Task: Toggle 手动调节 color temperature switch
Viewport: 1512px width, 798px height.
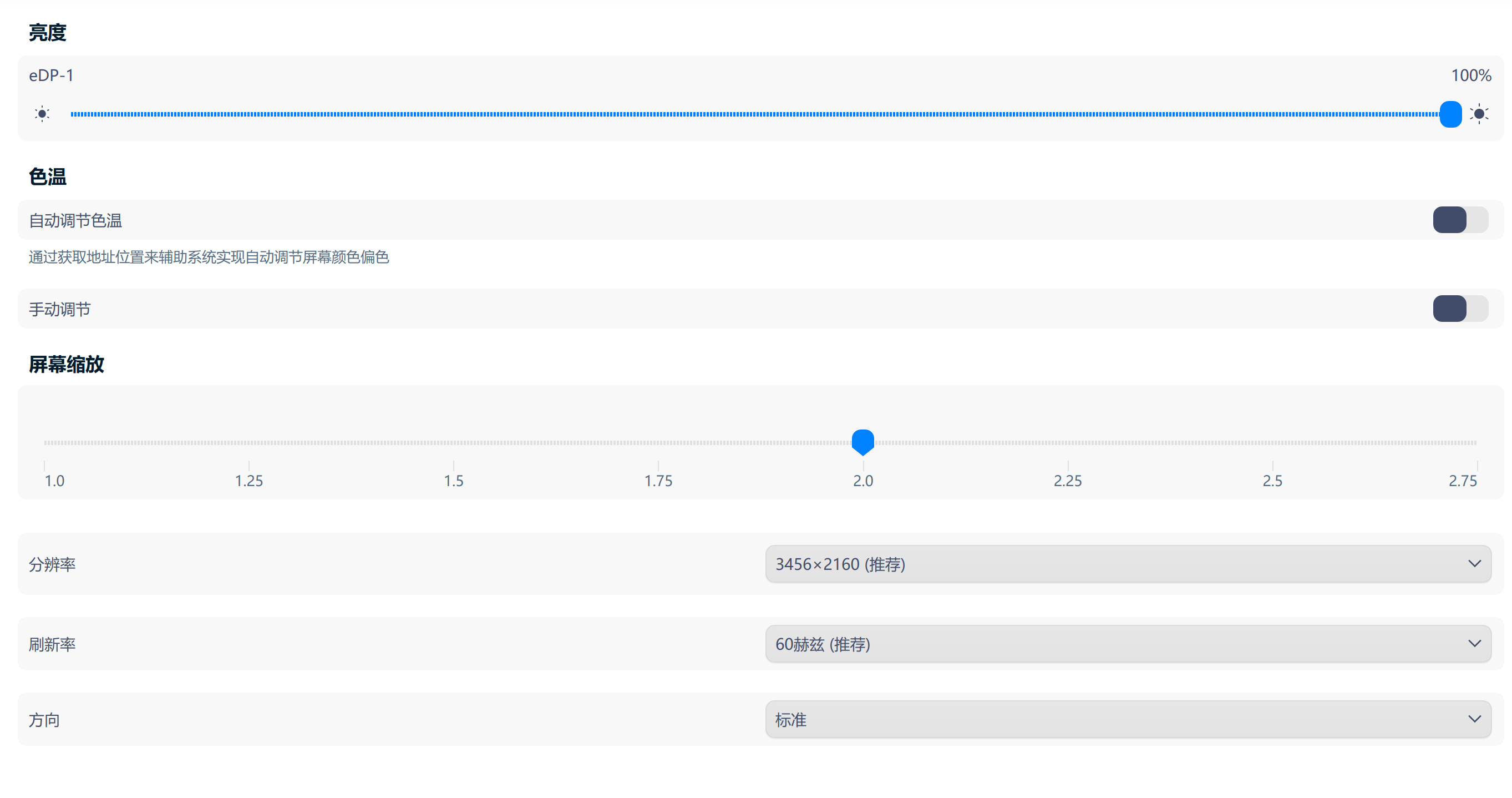Action: click(x=1460, y=309)
